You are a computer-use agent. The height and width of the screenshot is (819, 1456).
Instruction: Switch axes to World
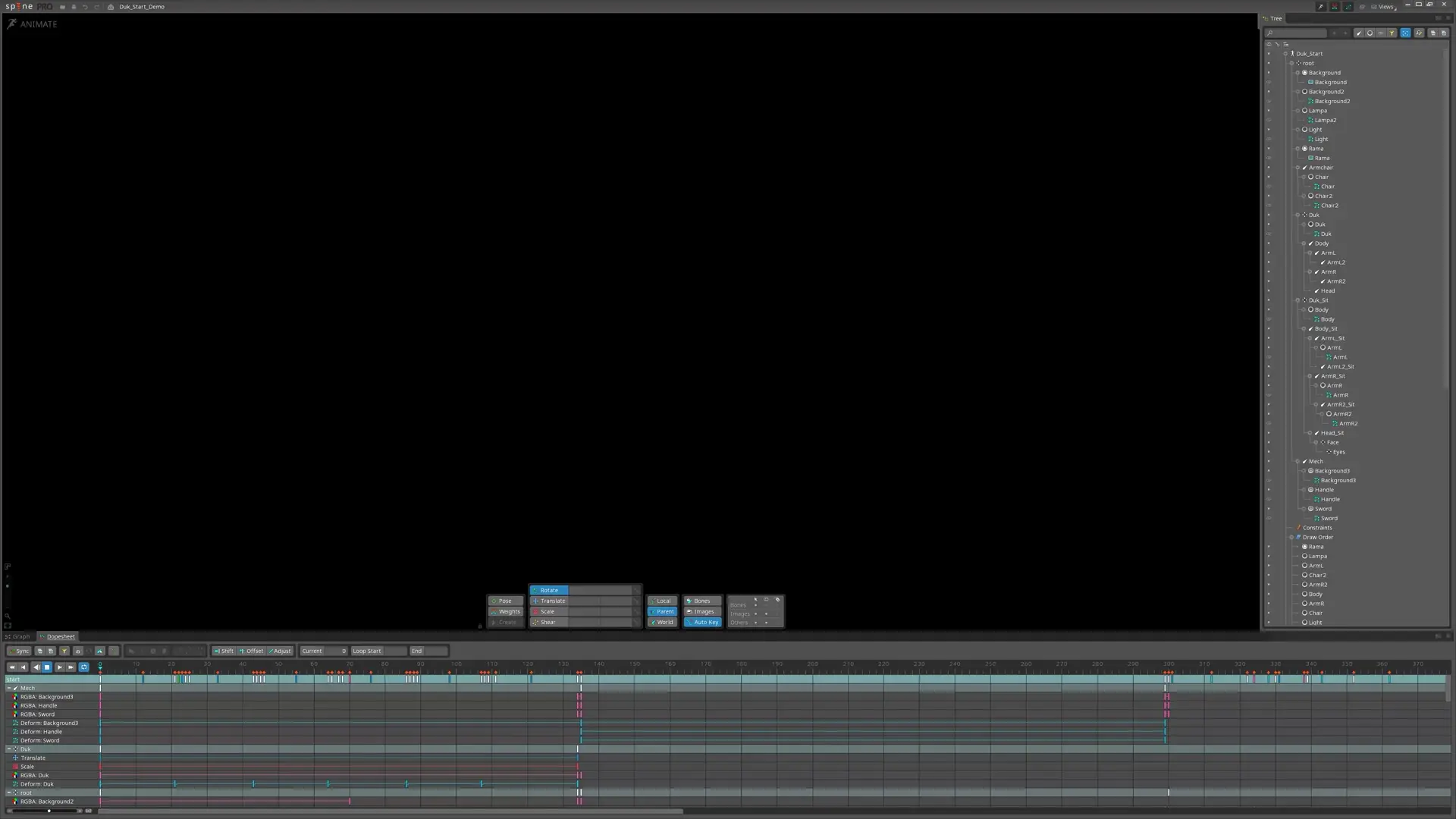coord(662,622)
